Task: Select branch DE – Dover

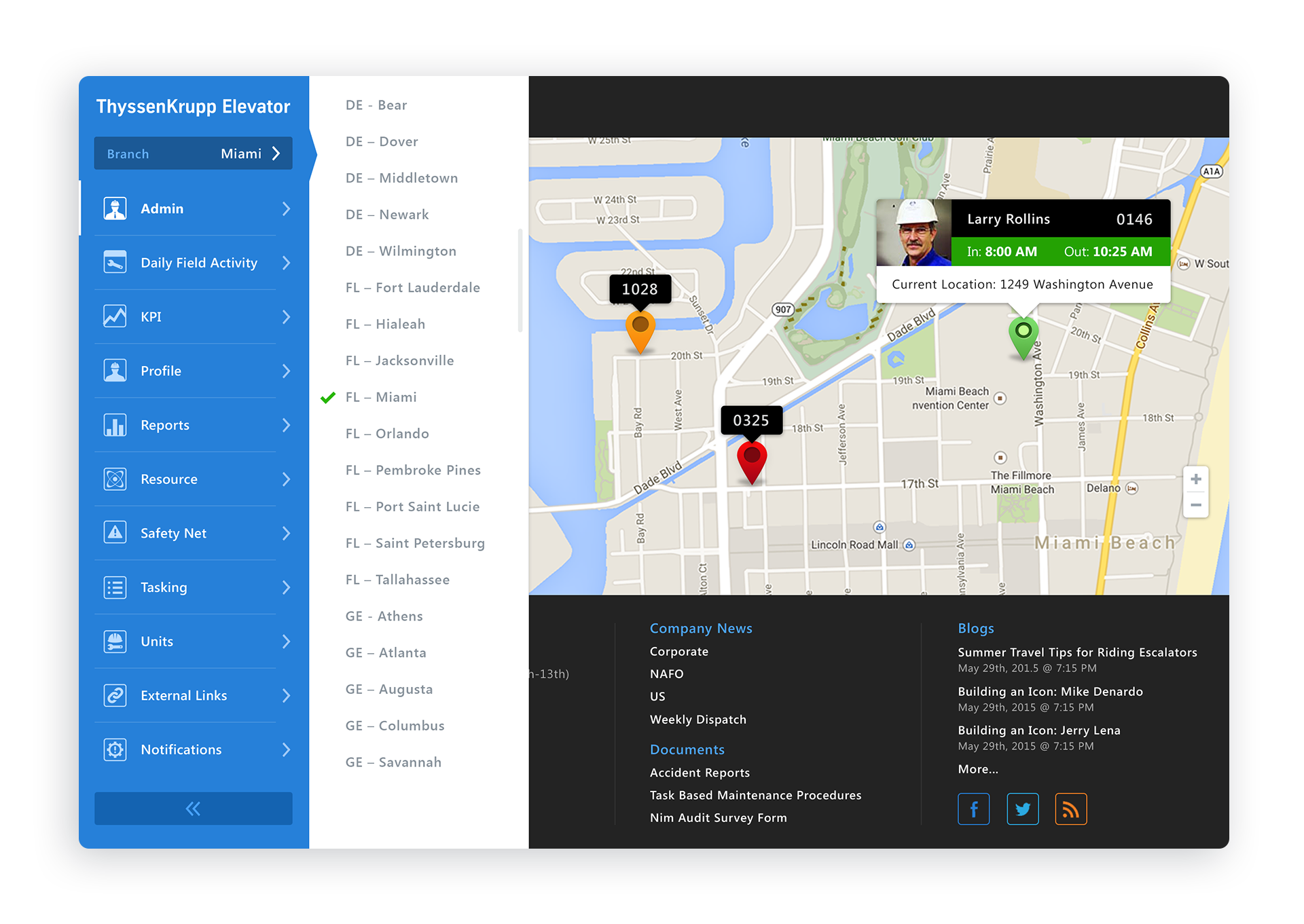Action: tap(382, 141)
